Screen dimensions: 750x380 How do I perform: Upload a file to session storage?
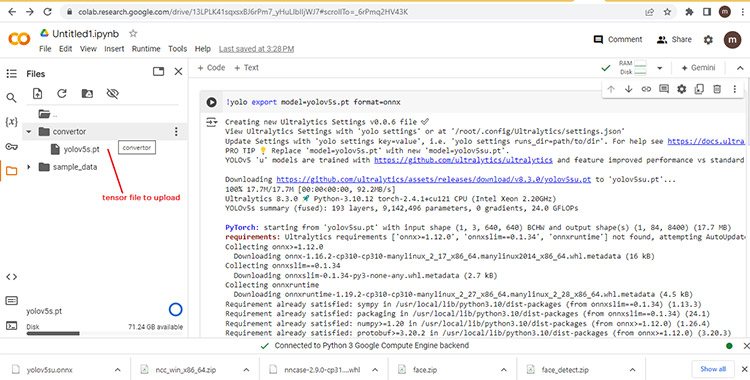coord(37,94)
